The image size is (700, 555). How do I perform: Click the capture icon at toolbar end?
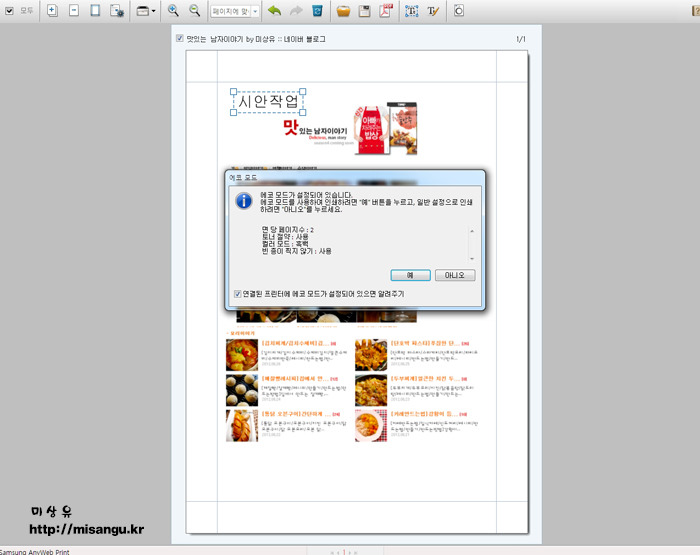pos(459,11)
